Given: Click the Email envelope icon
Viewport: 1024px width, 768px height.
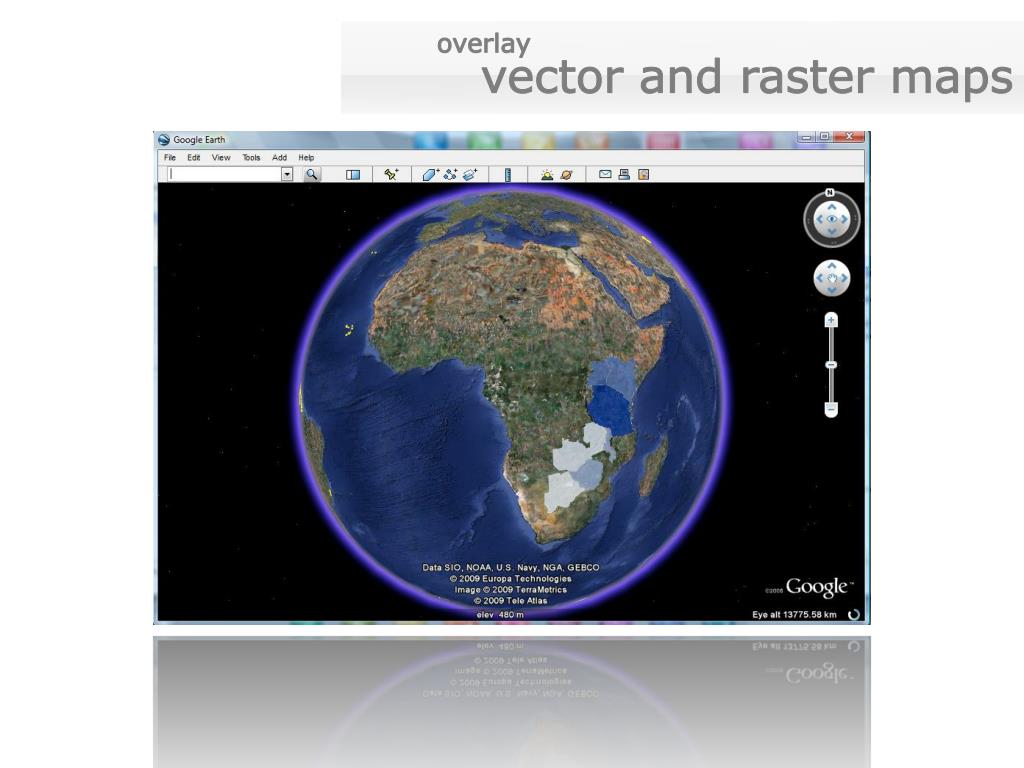Looking at the screenshot, I should click(605, 174).
